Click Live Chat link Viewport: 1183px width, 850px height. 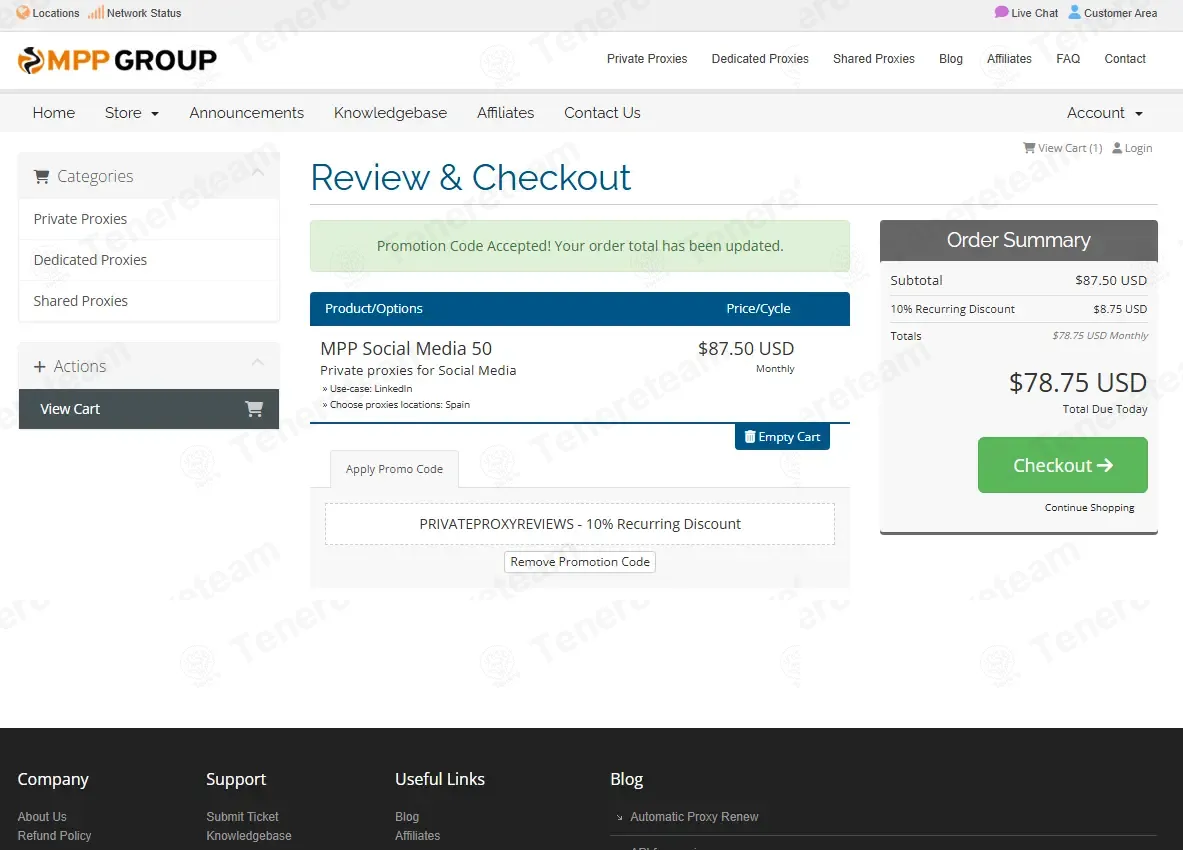1026,13
